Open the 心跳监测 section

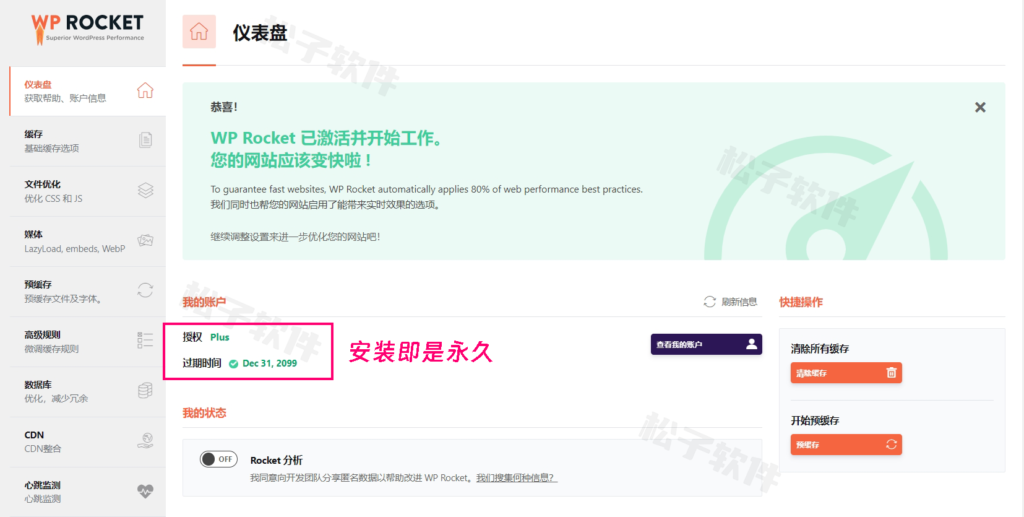[88, 492]
